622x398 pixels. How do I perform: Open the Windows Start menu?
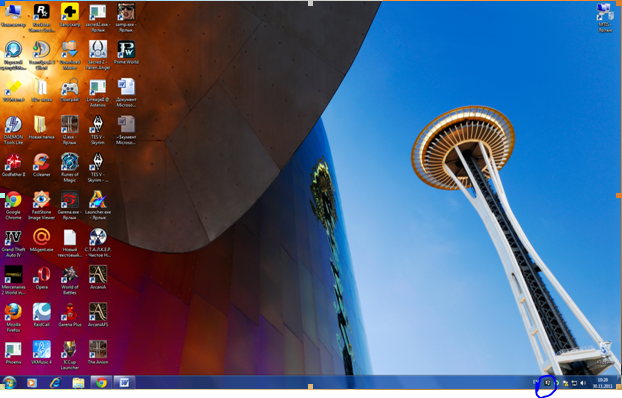(x=9, y=383)
